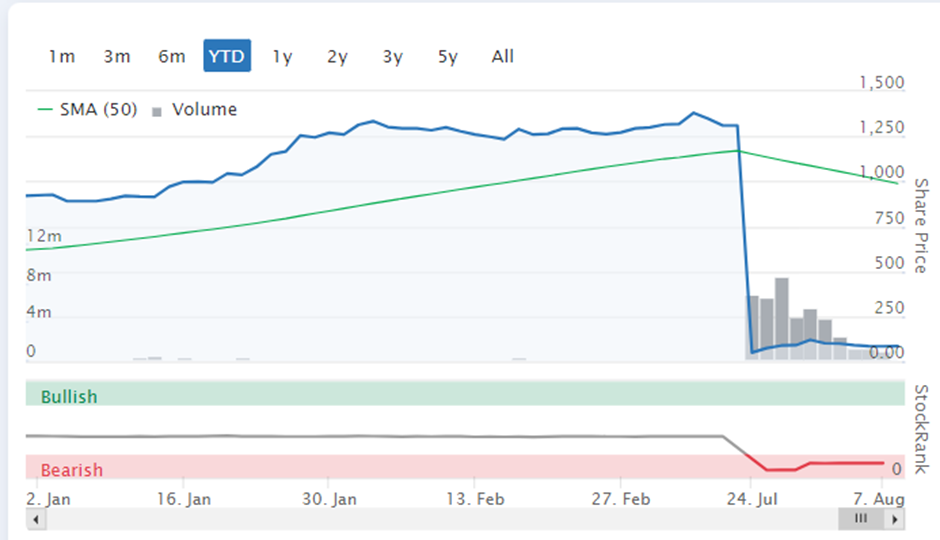Image resolution: width=940 pixels, height=540 pixels.
Task: Choose the 1y time range
Action: click(x=282, y=56)
